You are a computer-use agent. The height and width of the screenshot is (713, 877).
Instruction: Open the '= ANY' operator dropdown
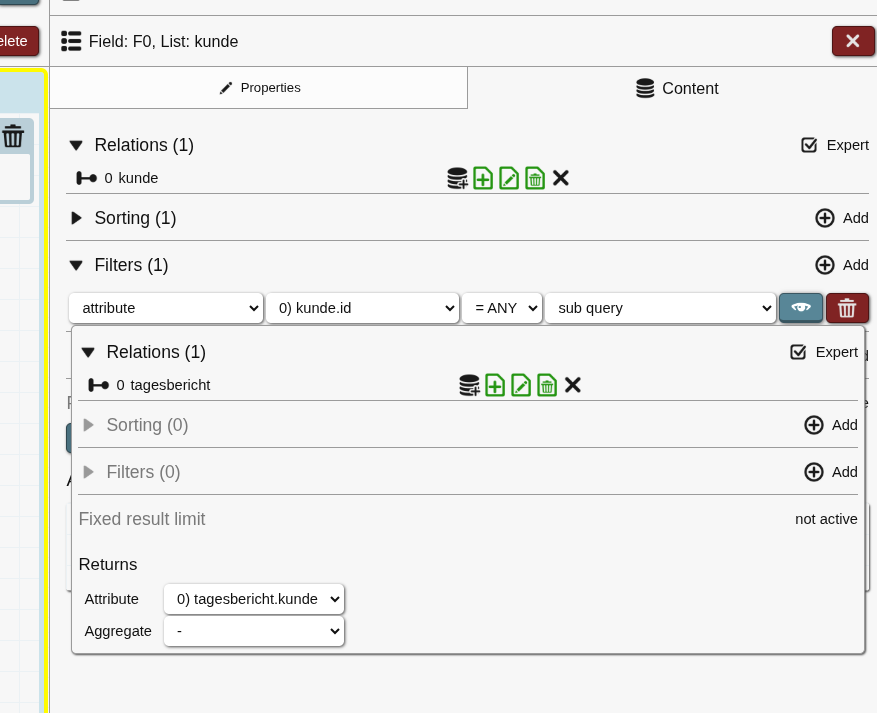click(x=501, y=308)
